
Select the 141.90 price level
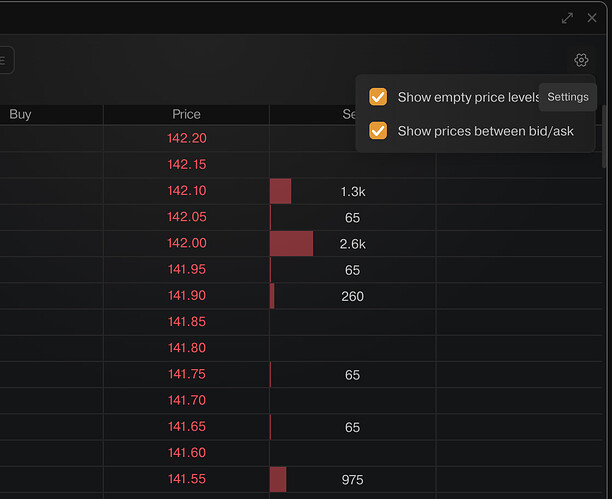(x=187, y=296)
